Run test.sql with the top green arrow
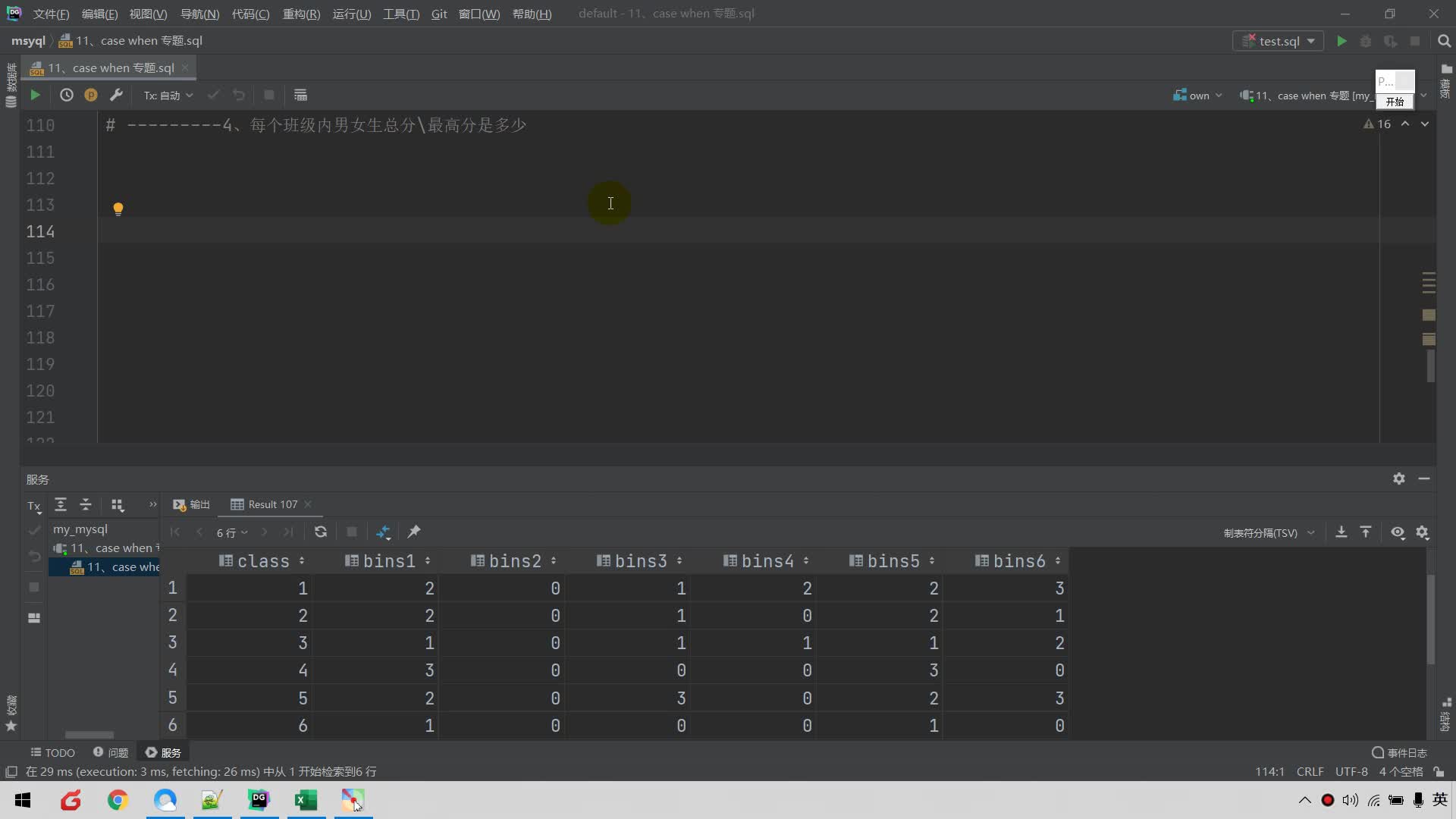This screenshot has width=1456, height=819. point(1341,41)
